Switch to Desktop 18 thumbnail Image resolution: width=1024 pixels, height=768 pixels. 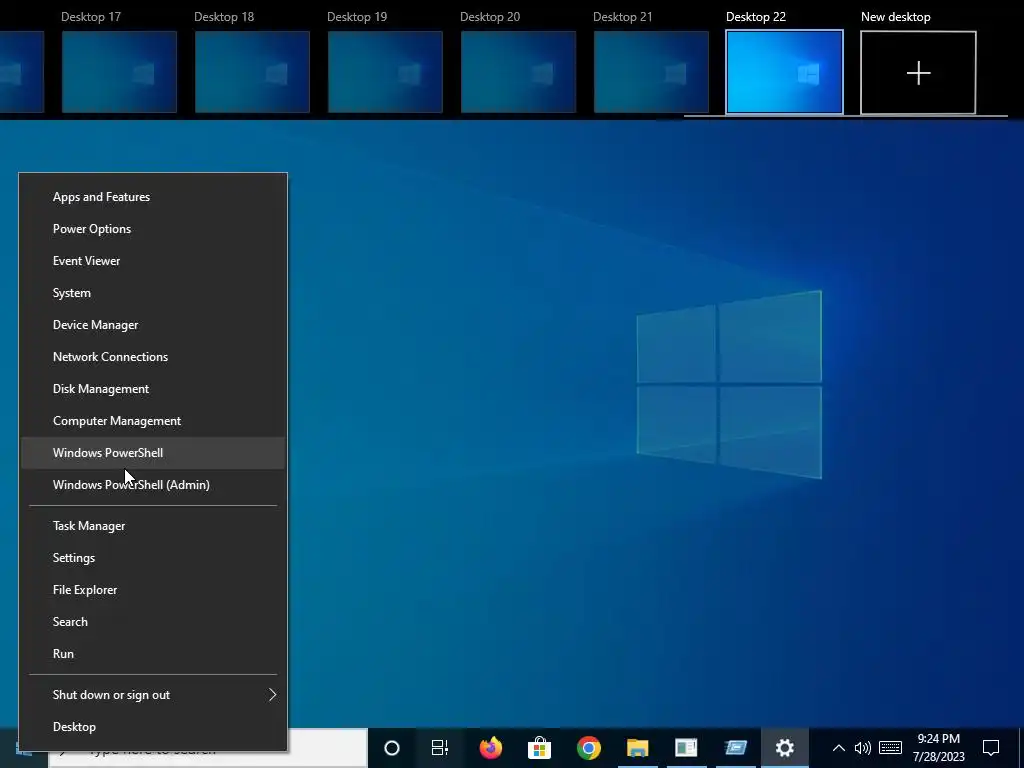click(252, 72)
